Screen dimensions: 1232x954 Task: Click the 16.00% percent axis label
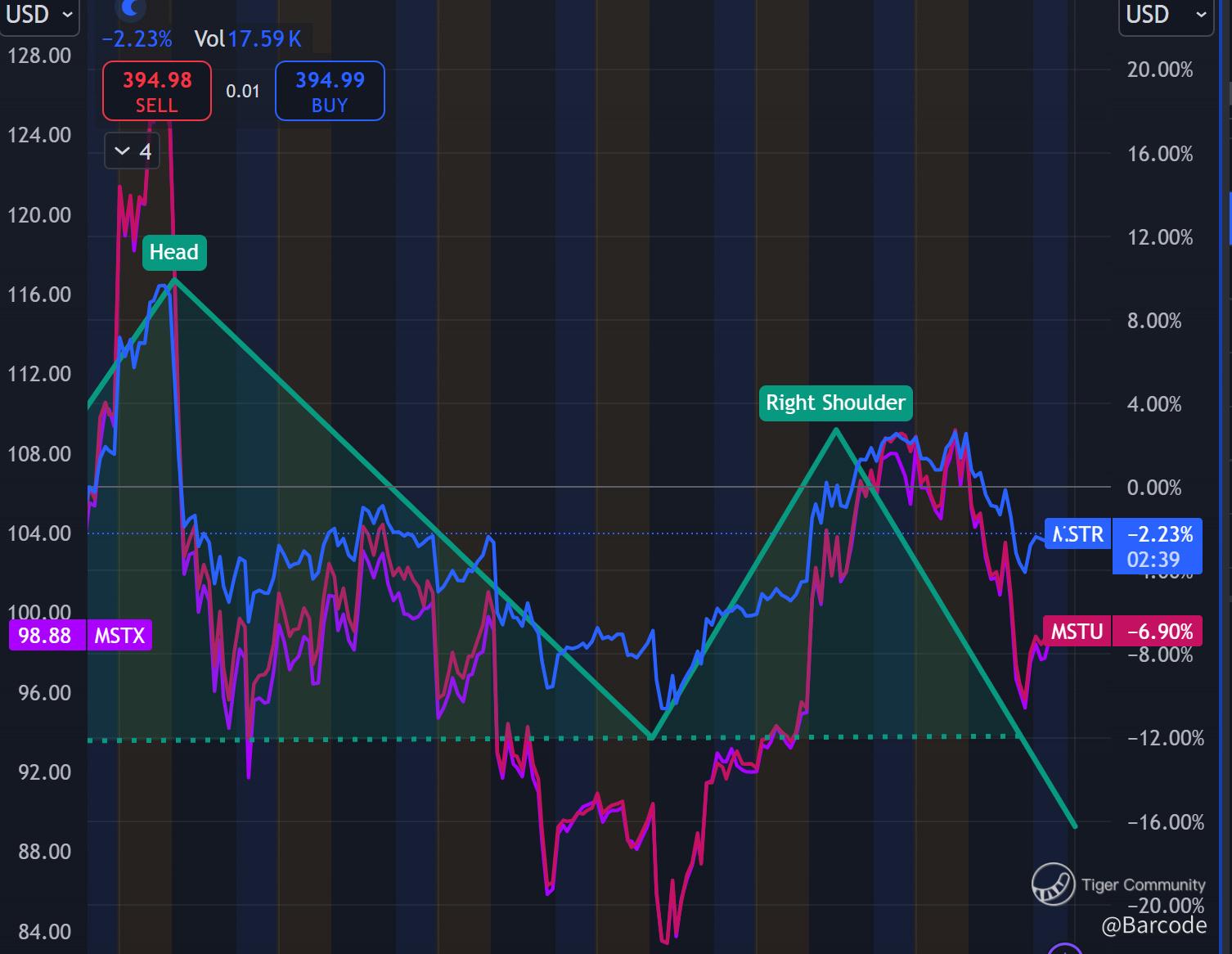pyautogui.click(x=1160, y=154)
